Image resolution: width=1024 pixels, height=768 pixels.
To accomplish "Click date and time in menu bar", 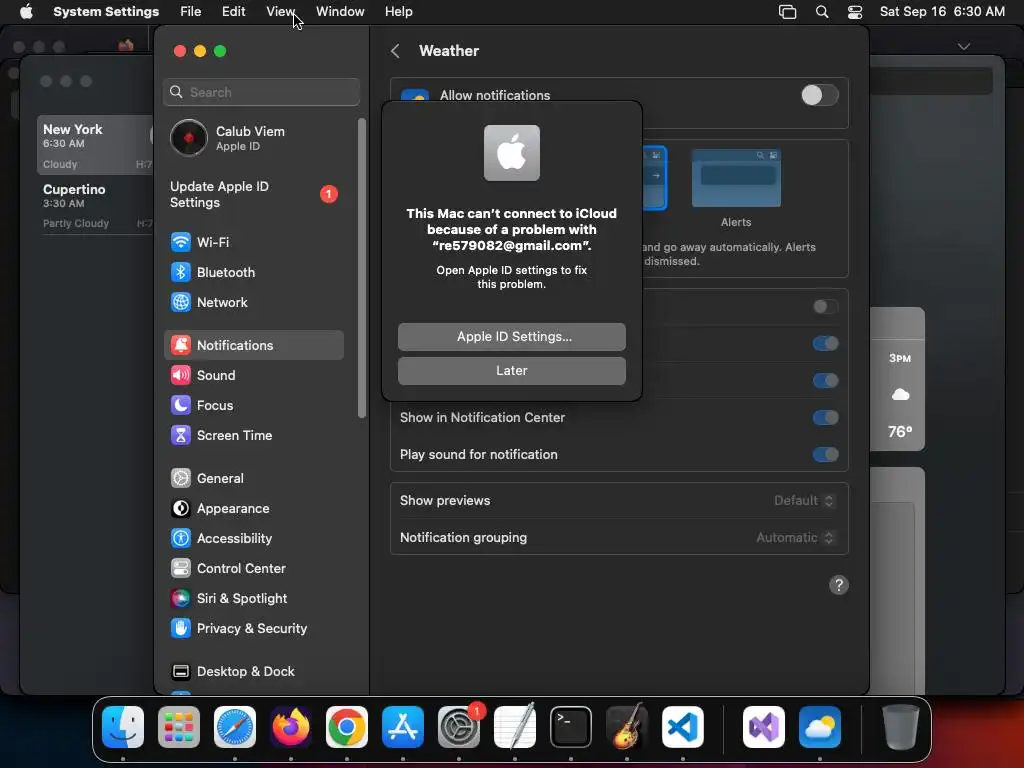I will tap(942, 12).
